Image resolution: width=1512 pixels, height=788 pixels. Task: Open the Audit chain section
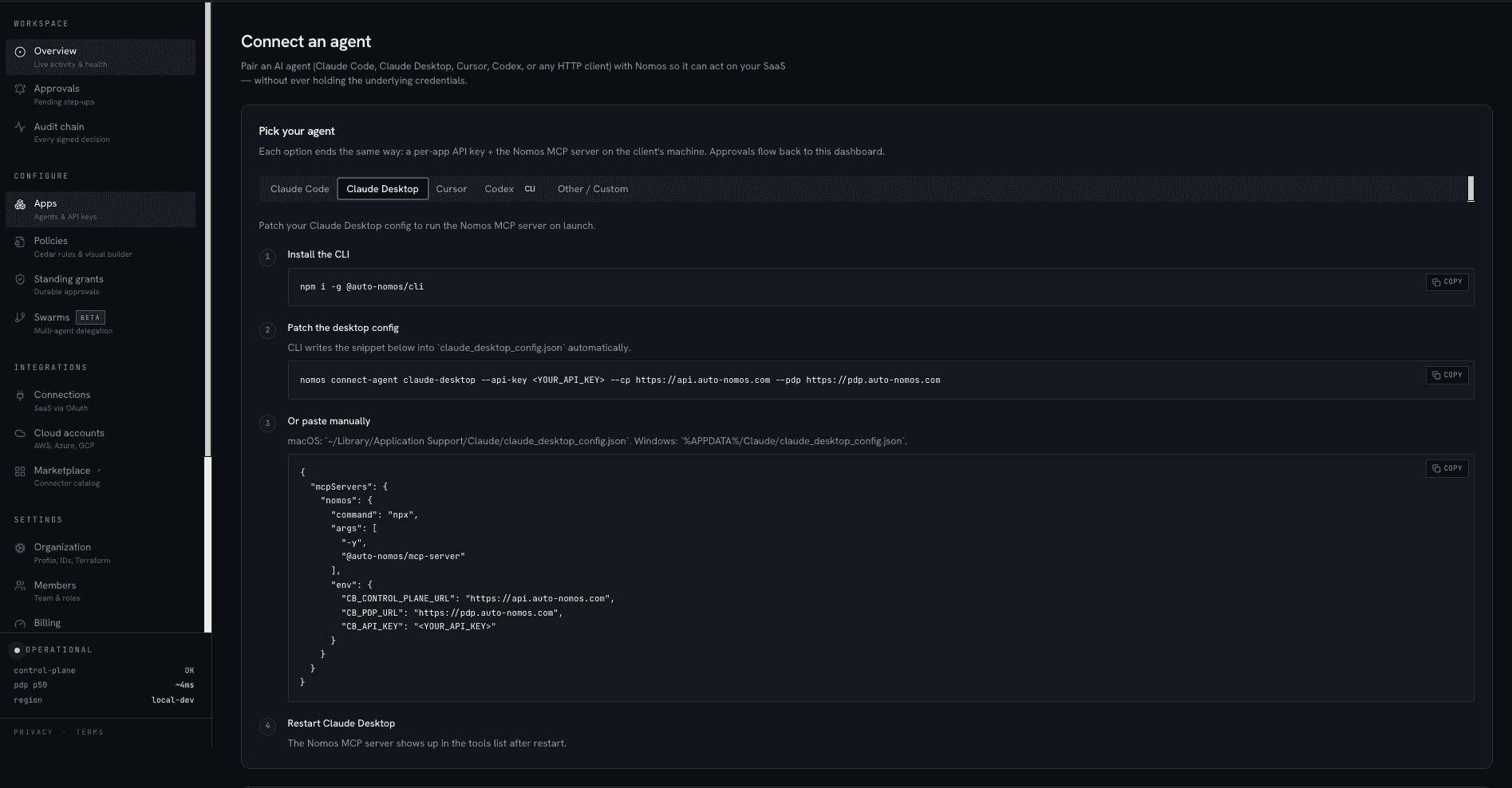[101, 132]
